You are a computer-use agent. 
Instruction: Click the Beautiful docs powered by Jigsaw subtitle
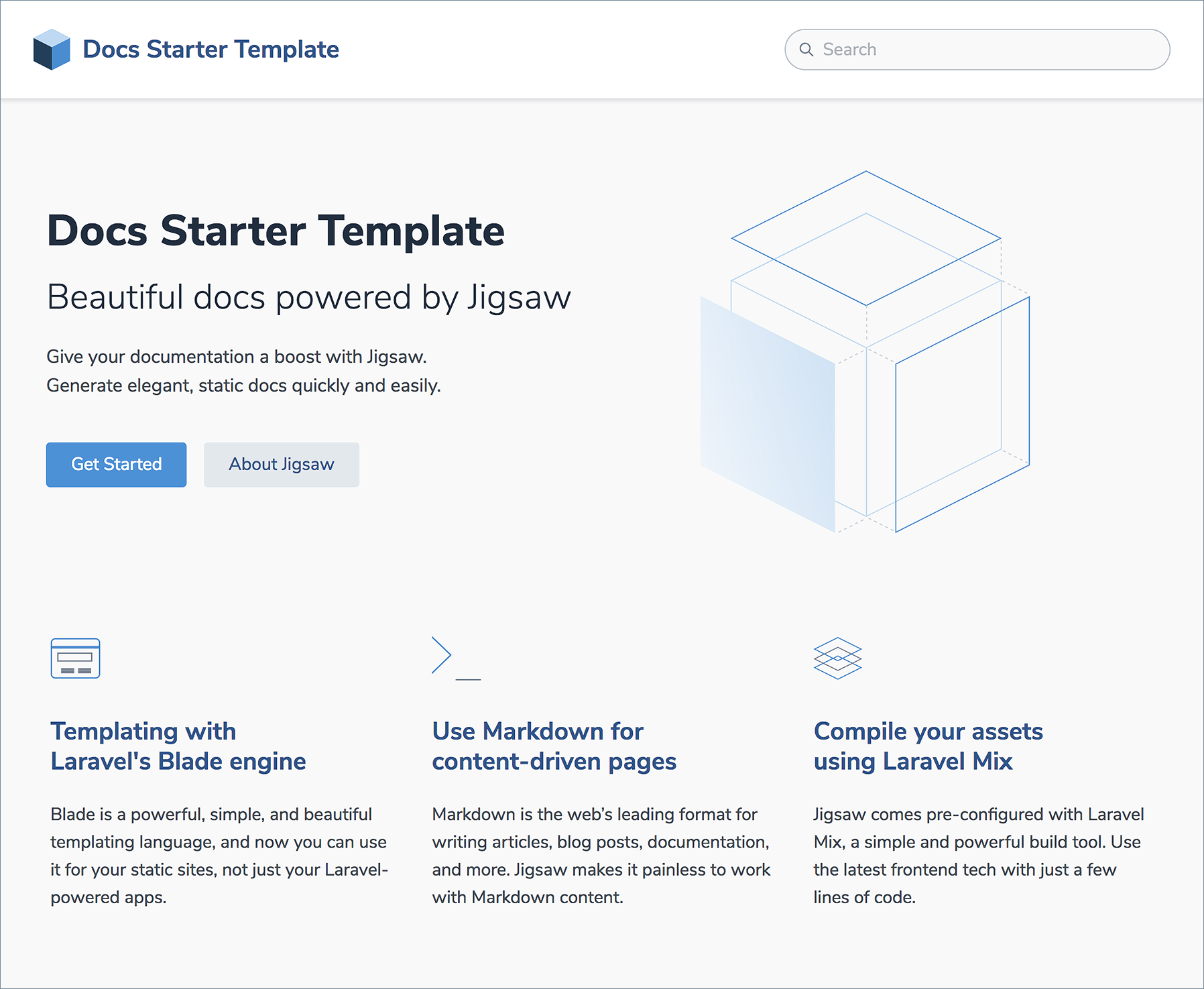(309, 297)
